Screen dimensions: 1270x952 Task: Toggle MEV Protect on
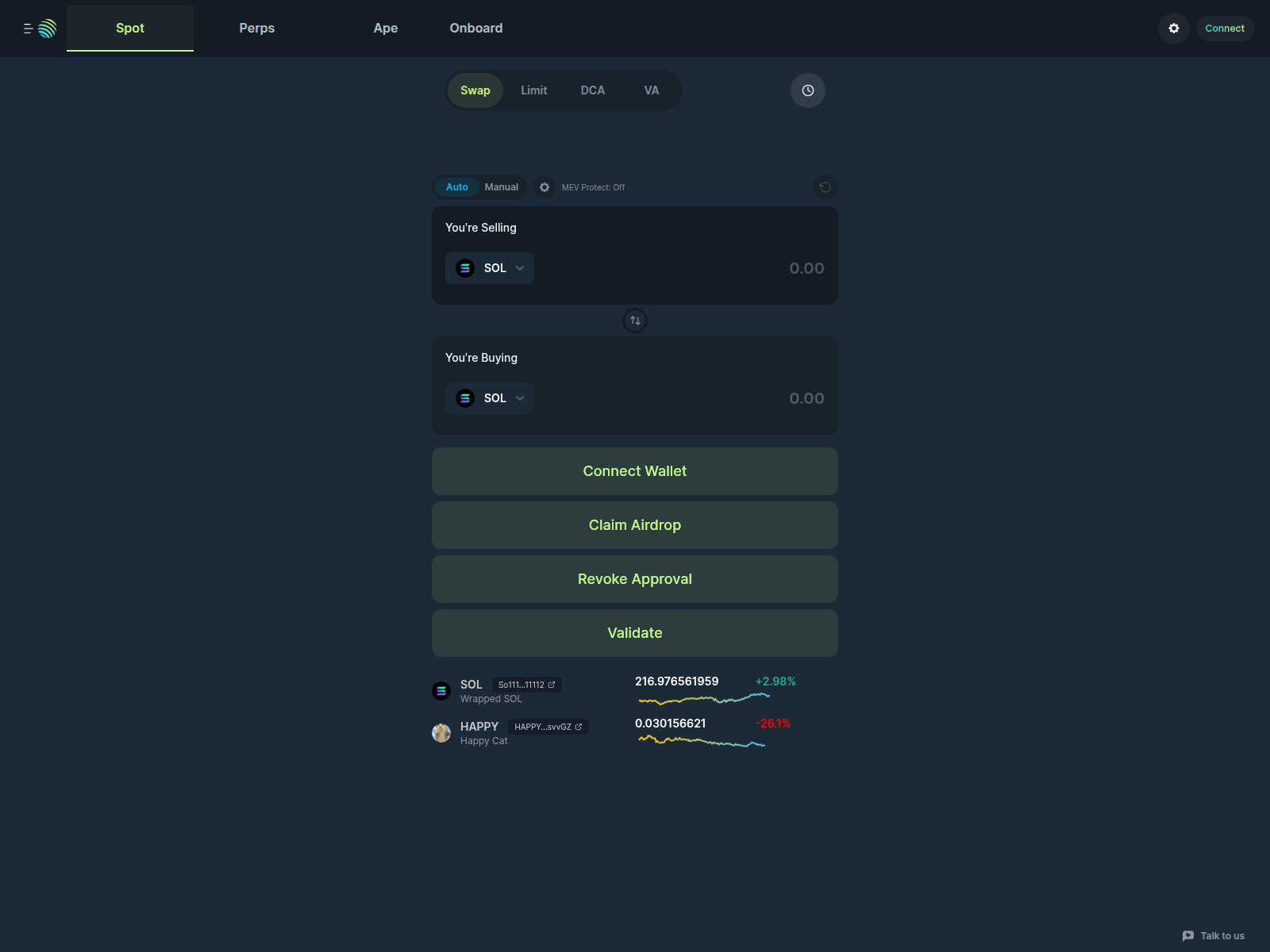[592, 186]
